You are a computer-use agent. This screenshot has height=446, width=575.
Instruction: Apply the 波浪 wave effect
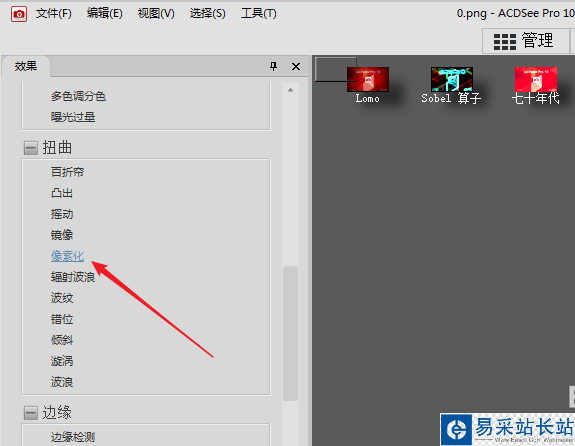(62, 382)
